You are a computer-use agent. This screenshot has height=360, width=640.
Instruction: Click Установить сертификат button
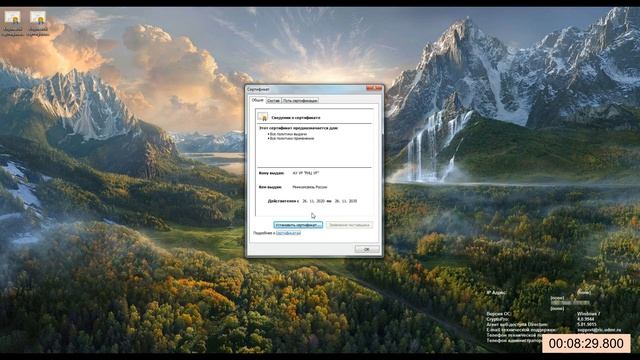click(x=298, y=225)
